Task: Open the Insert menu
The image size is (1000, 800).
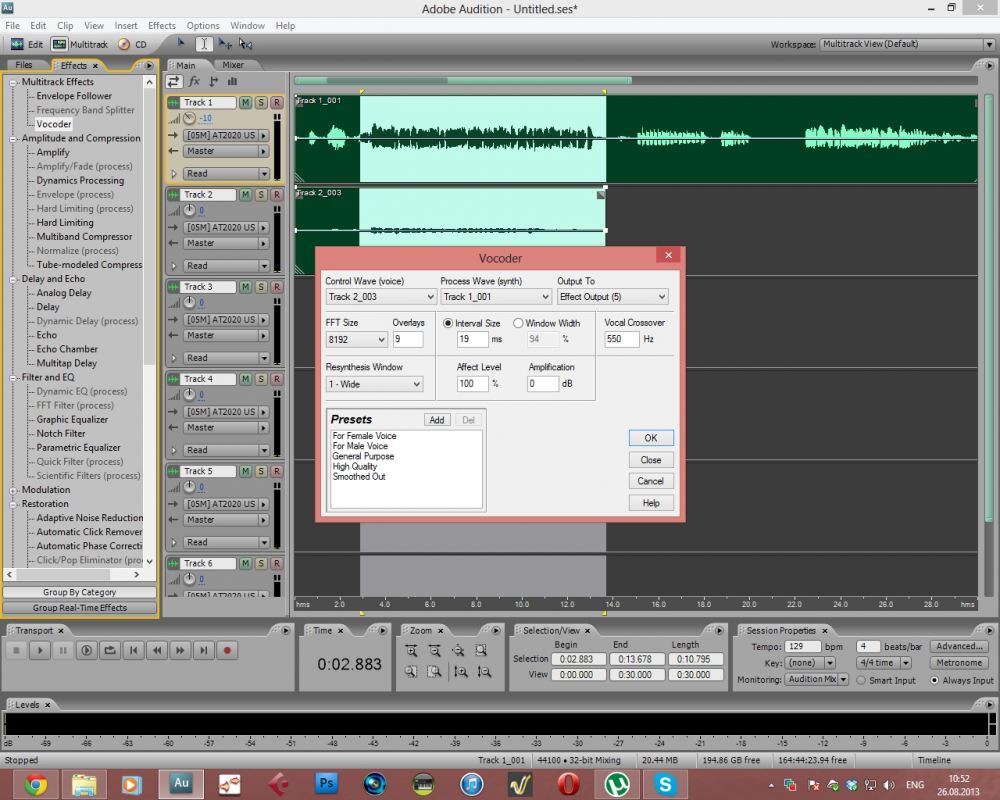Action: pyautogui.click(x=126, y=26)
